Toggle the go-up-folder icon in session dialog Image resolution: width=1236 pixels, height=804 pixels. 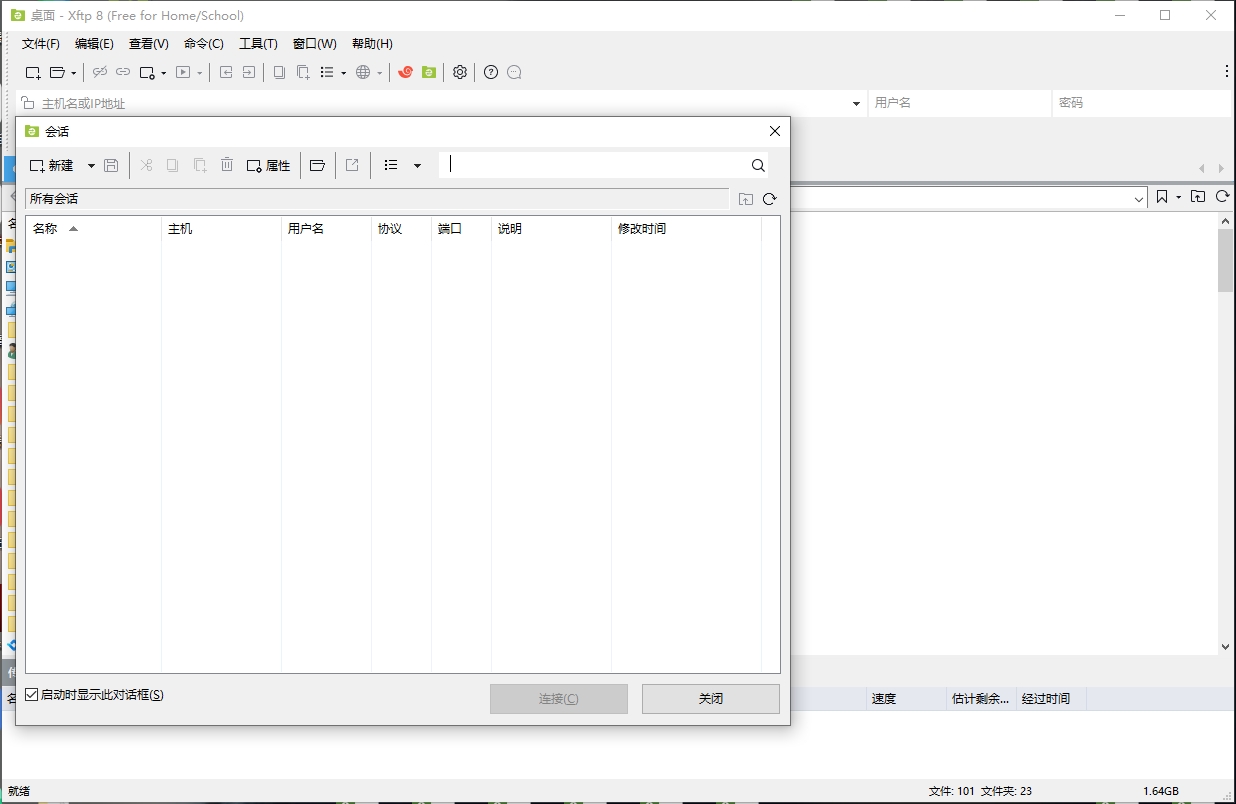click(x=746, y=199)
